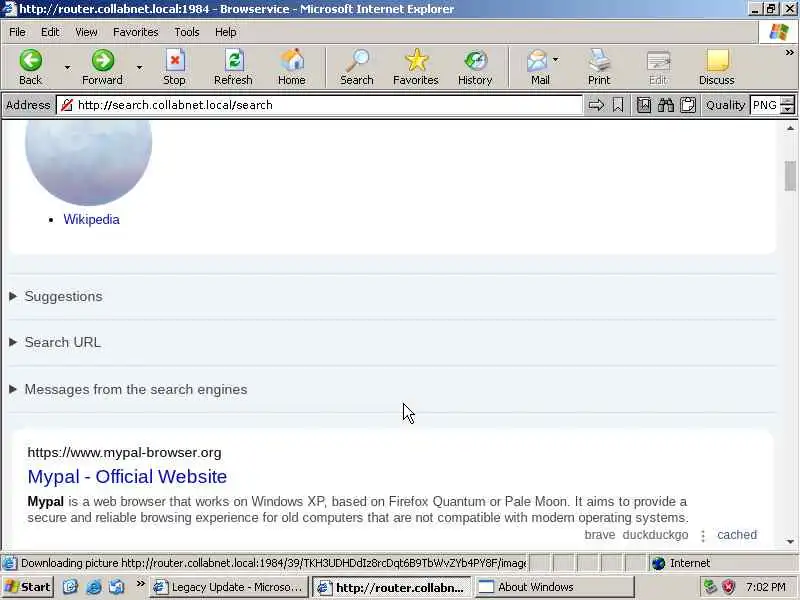Open the Forward button history dropdown arrow
The width and height of the screenshot is (800, 600).
coord(139,67)
